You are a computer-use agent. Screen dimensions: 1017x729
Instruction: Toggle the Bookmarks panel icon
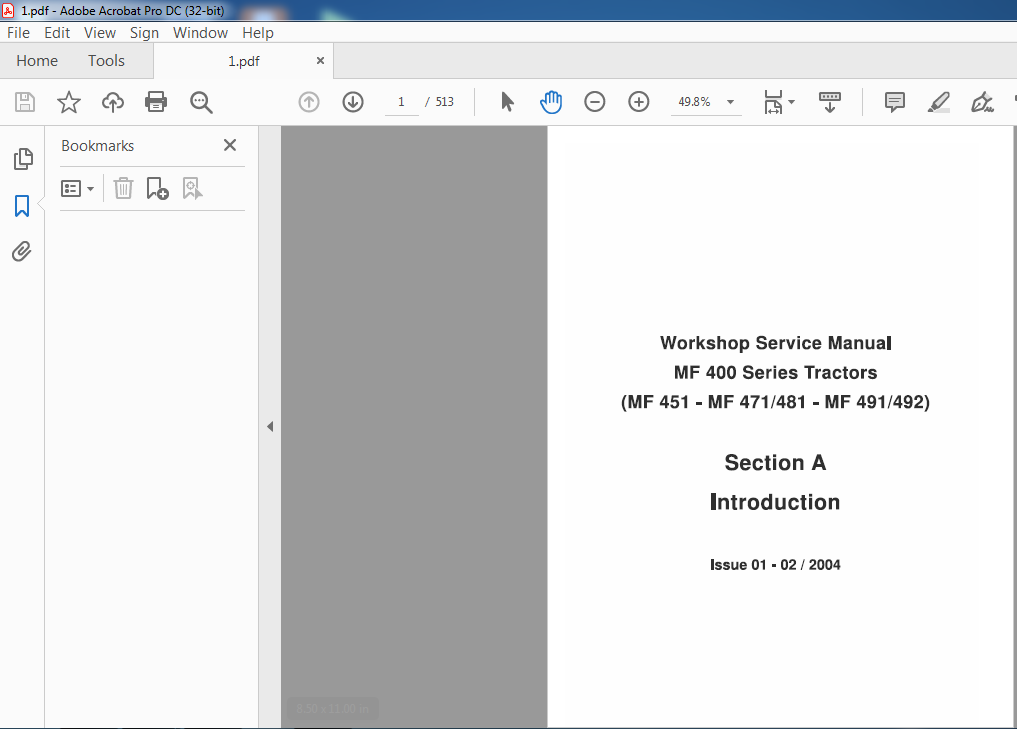(x=22, y=206)
